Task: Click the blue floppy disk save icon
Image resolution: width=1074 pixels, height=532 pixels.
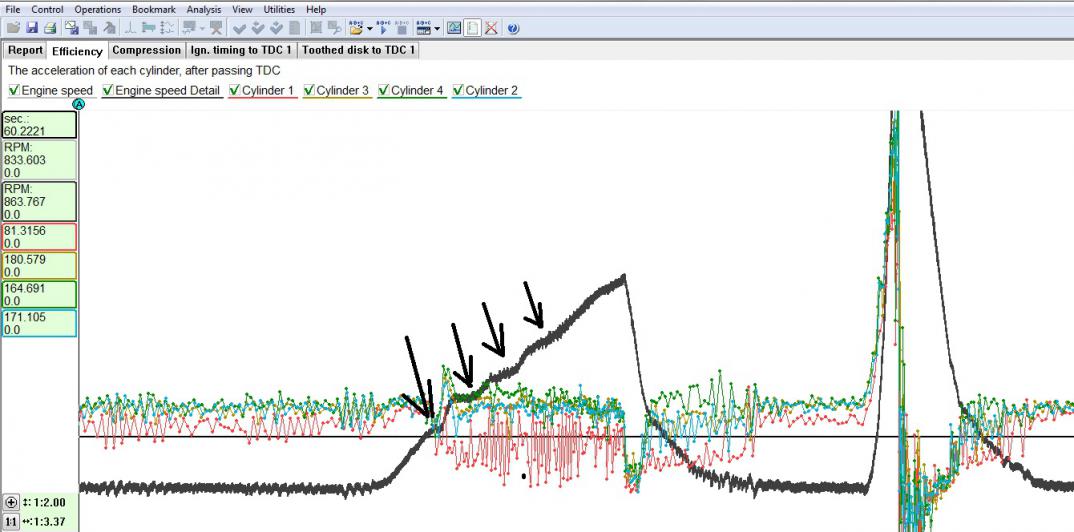Action: 31,28
